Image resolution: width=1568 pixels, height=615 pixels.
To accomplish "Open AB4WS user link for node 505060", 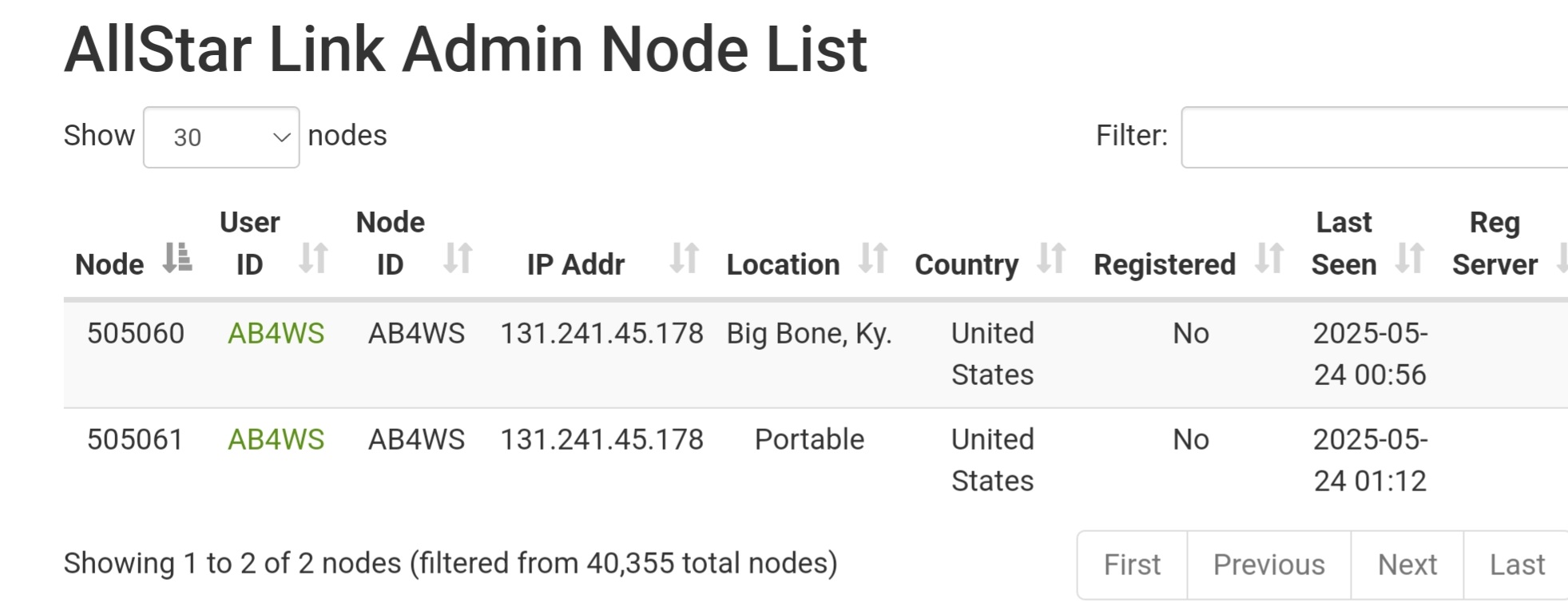I will [x=276, y=333].
